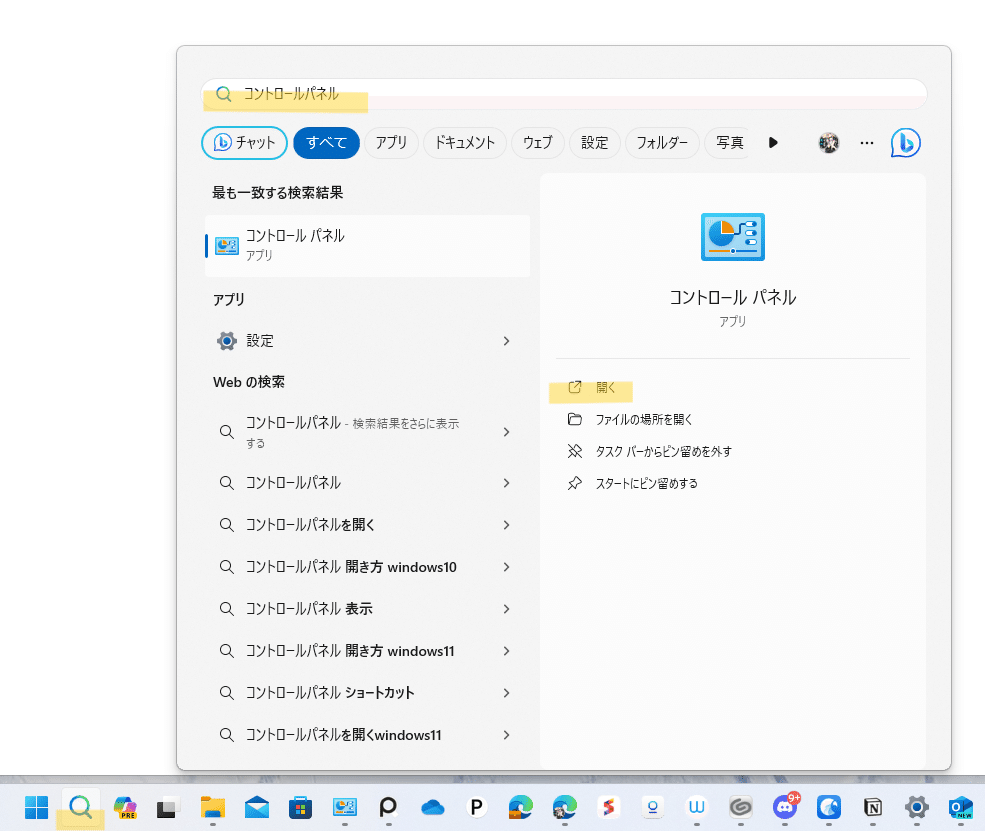The image size is (985, 831).
Task: Open best match コントロール パネル result
Action: pyautogui.click(x=367, y=246)
